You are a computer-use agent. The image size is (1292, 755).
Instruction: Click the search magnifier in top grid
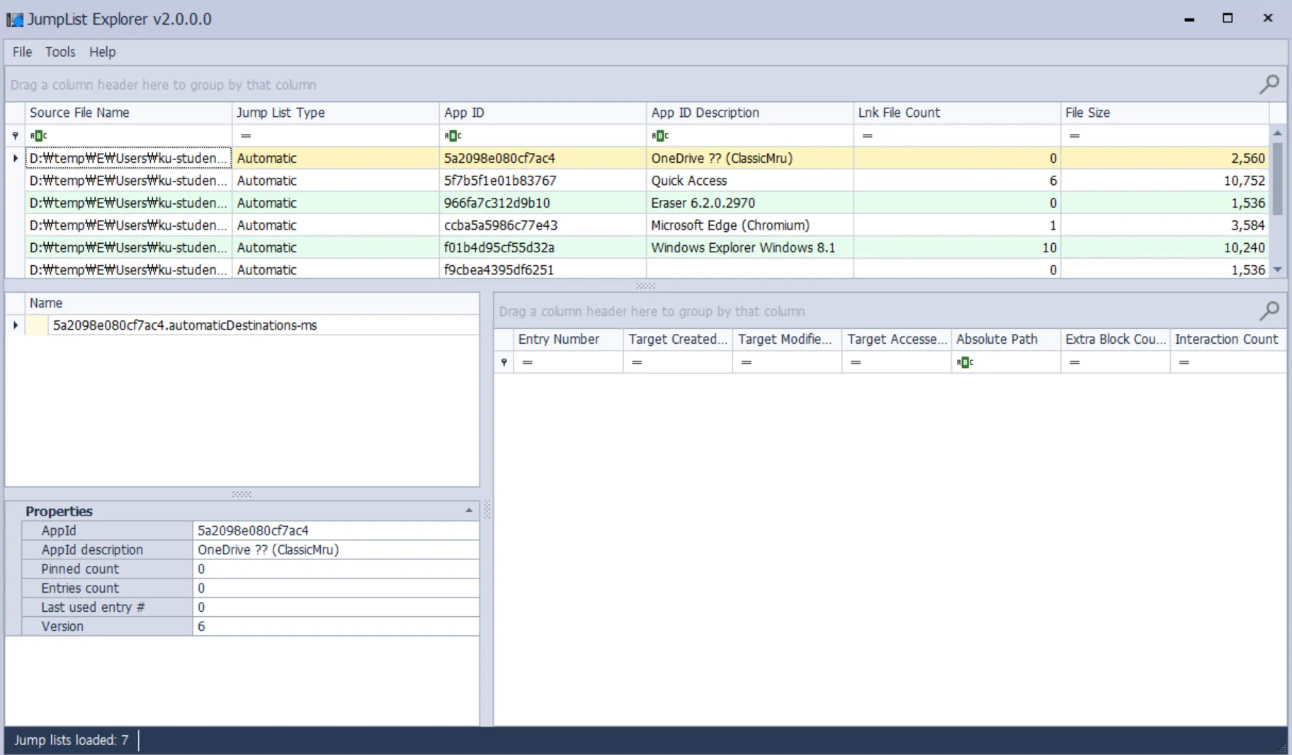click(1269, 84)
